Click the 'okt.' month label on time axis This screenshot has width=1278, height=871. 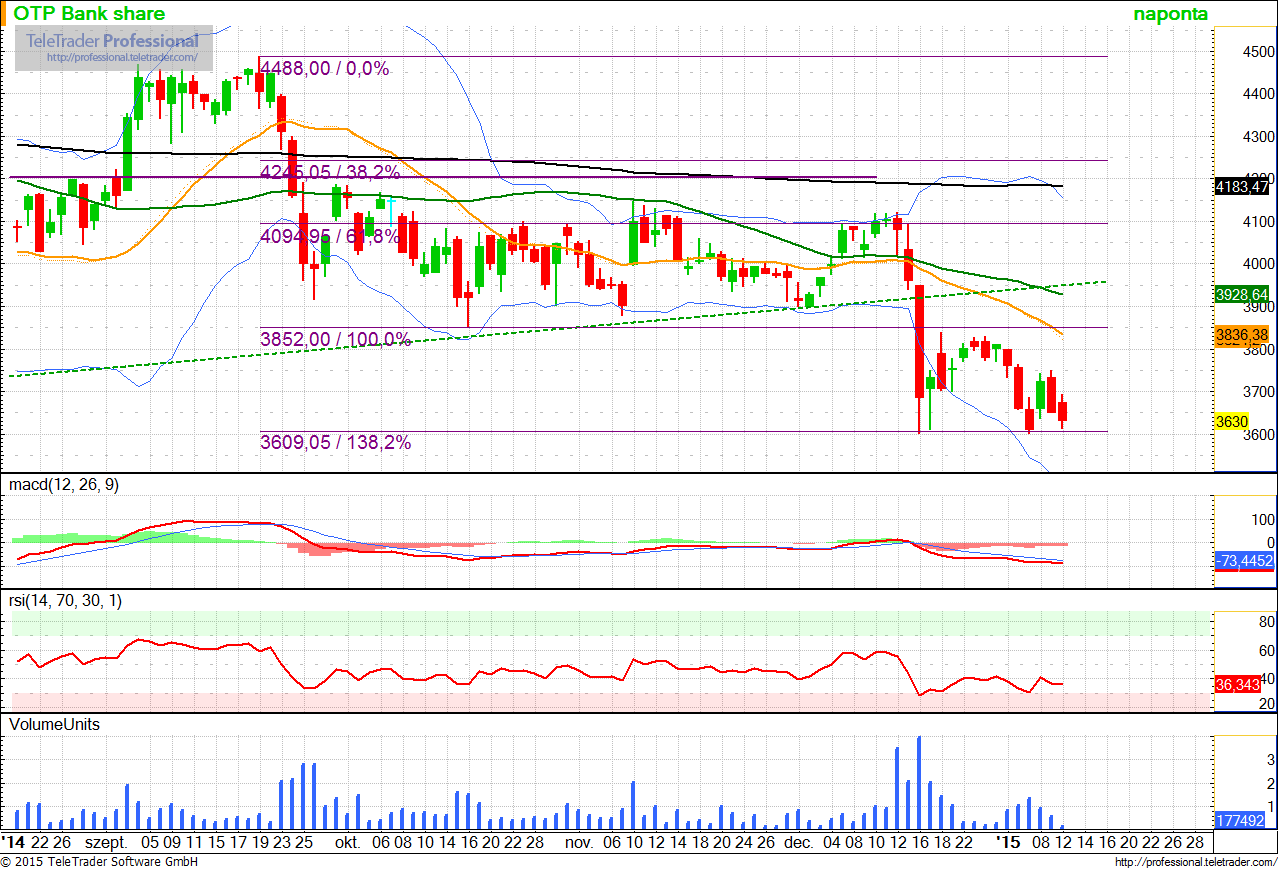coord(348,844)
